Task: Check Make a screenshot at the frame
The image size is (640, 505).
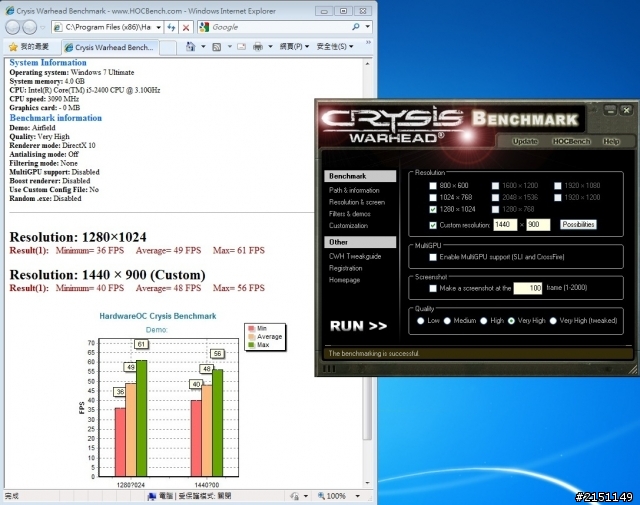Action: point(433,288)
